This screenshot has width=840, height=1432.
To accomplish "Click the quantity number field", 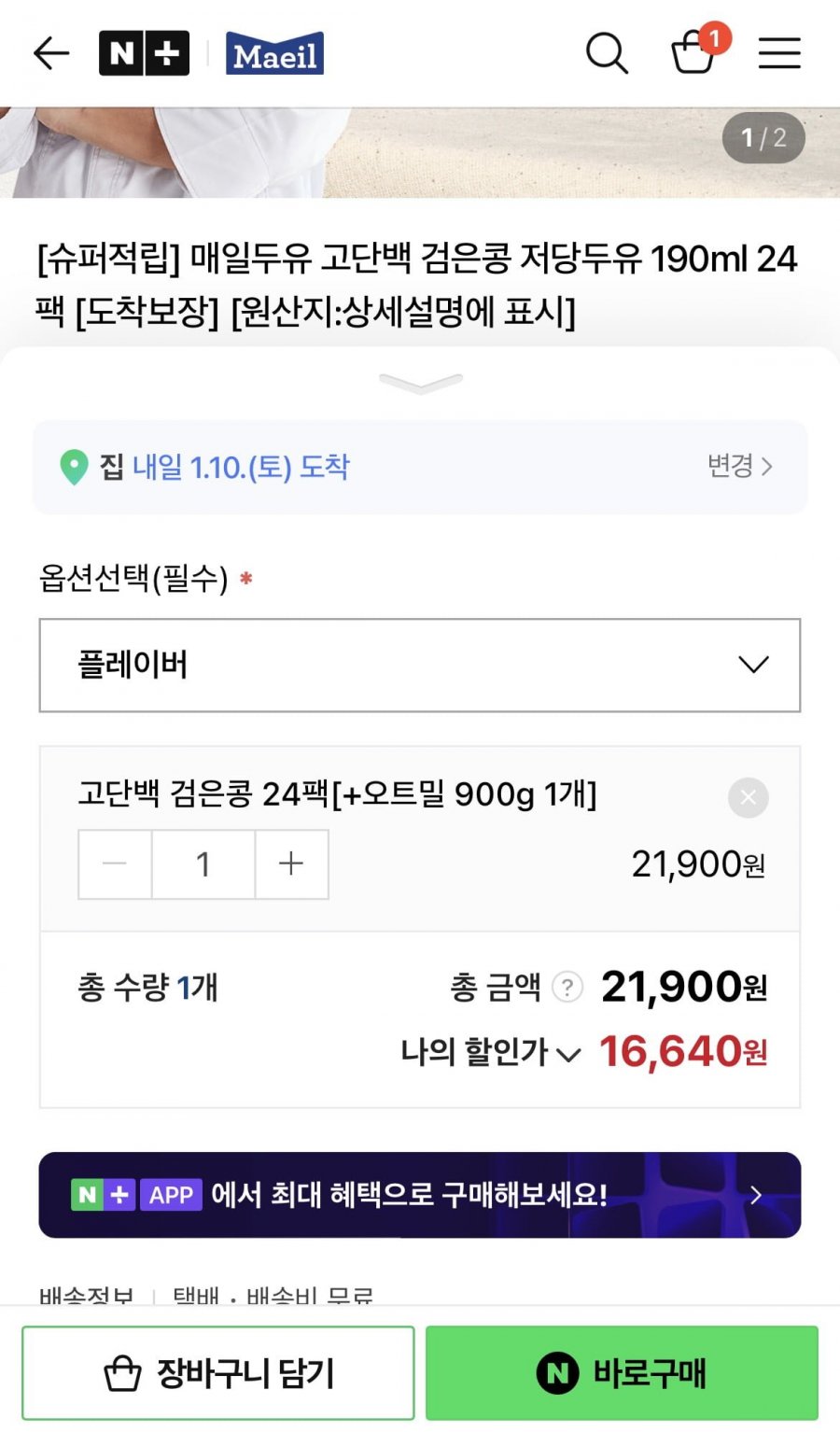I will click(203, 863).
